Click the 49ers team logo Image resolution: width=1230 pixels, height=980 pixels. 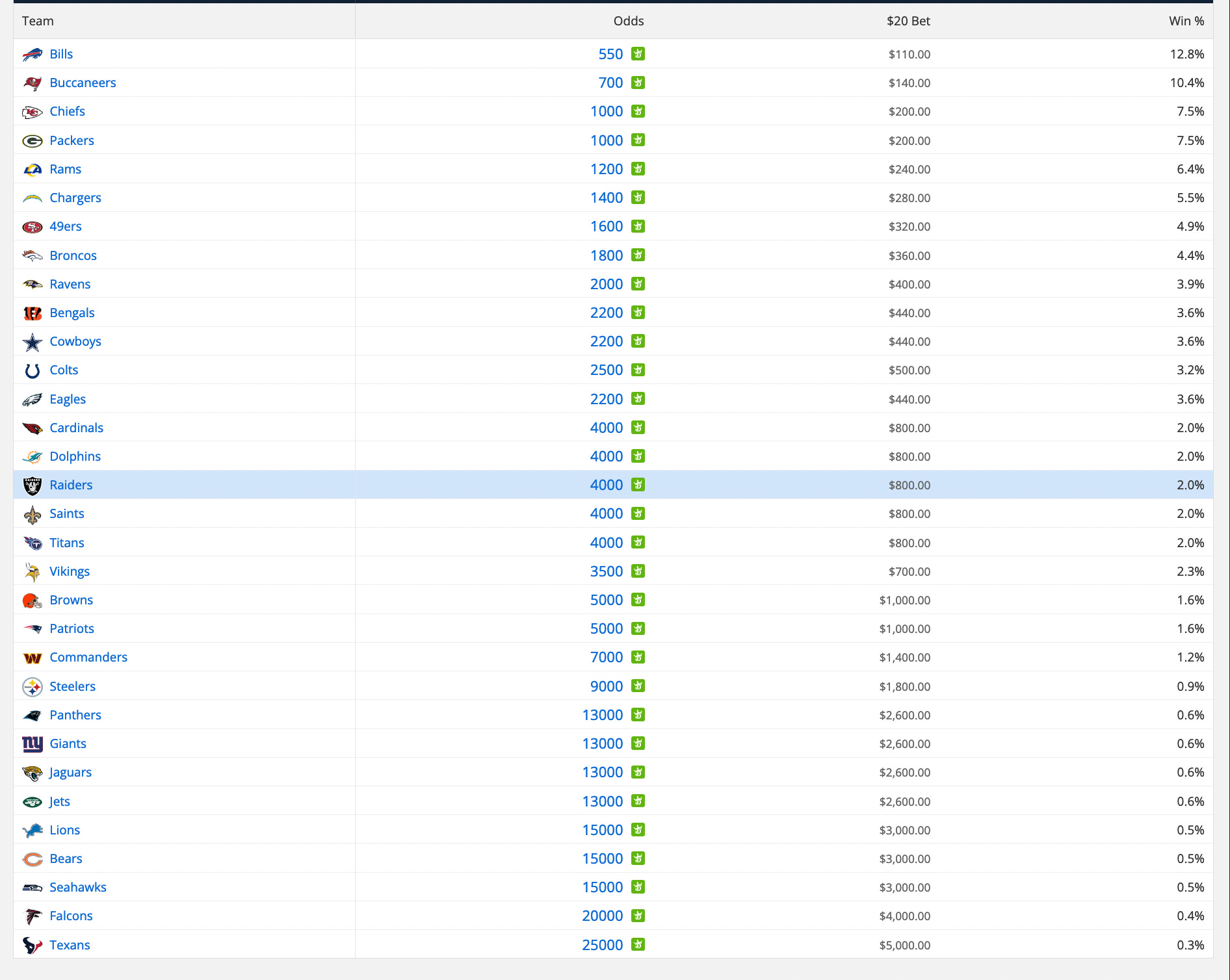coord(33,227)
